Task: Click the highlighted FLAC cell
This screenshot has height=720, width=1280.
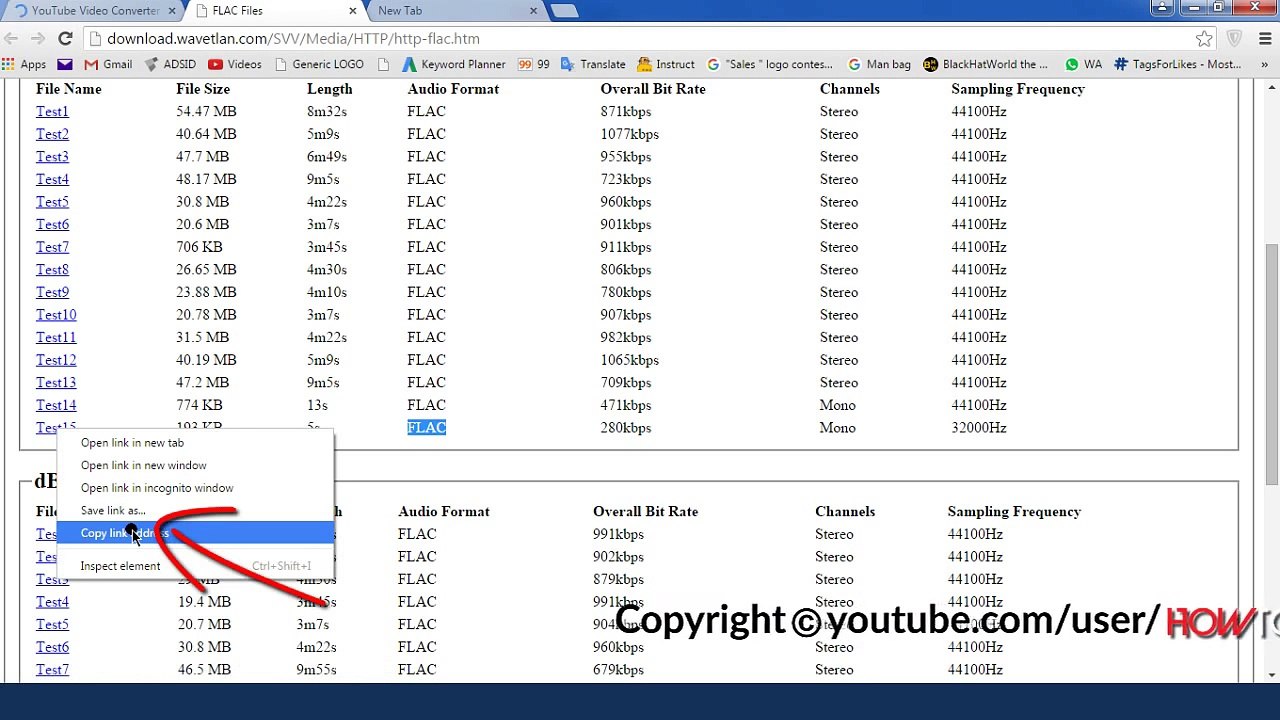Action: click(426, 428)
